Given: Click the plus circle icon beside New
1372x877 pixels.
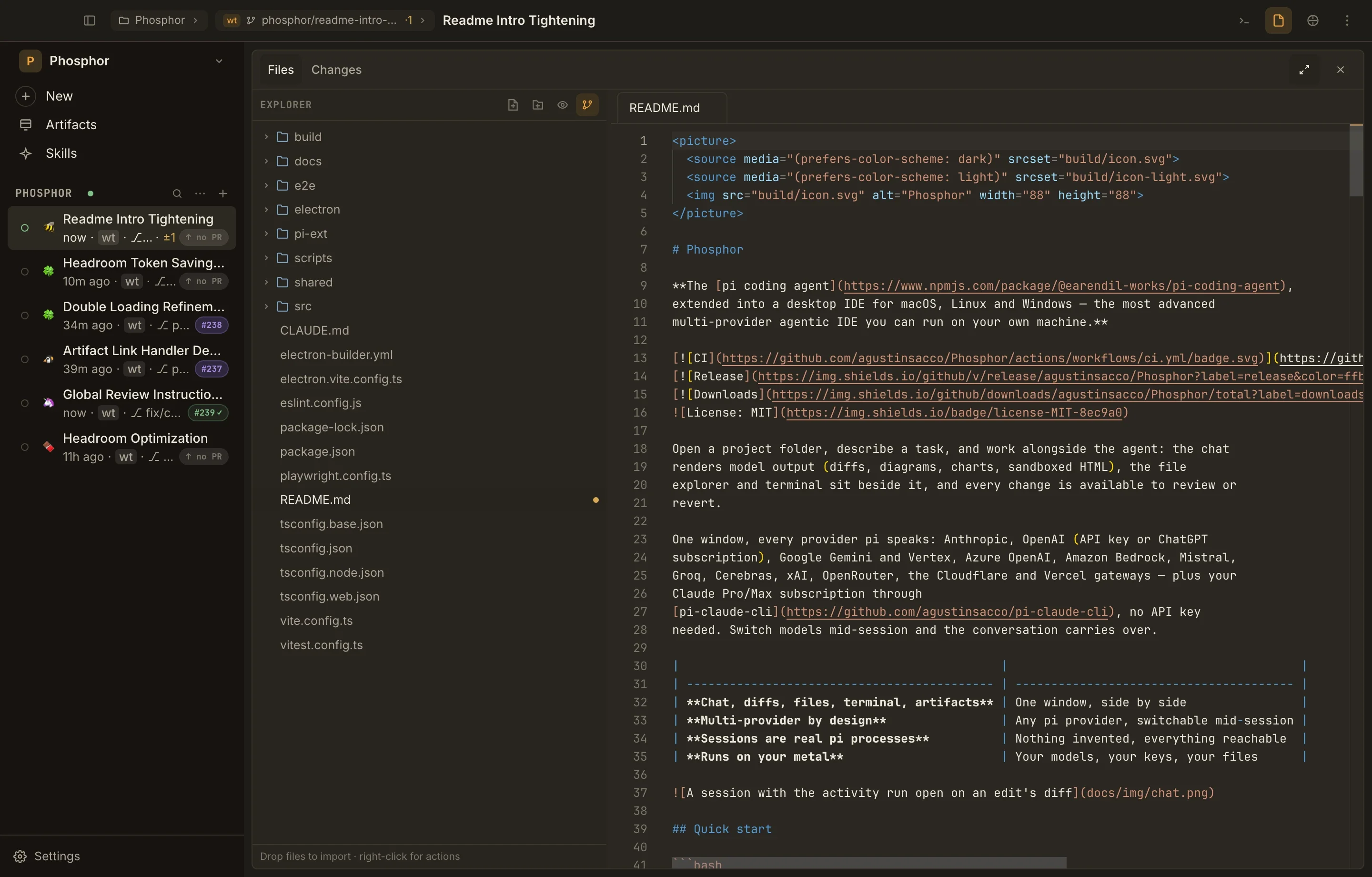Looking at the screenshot, I should 26,96.
